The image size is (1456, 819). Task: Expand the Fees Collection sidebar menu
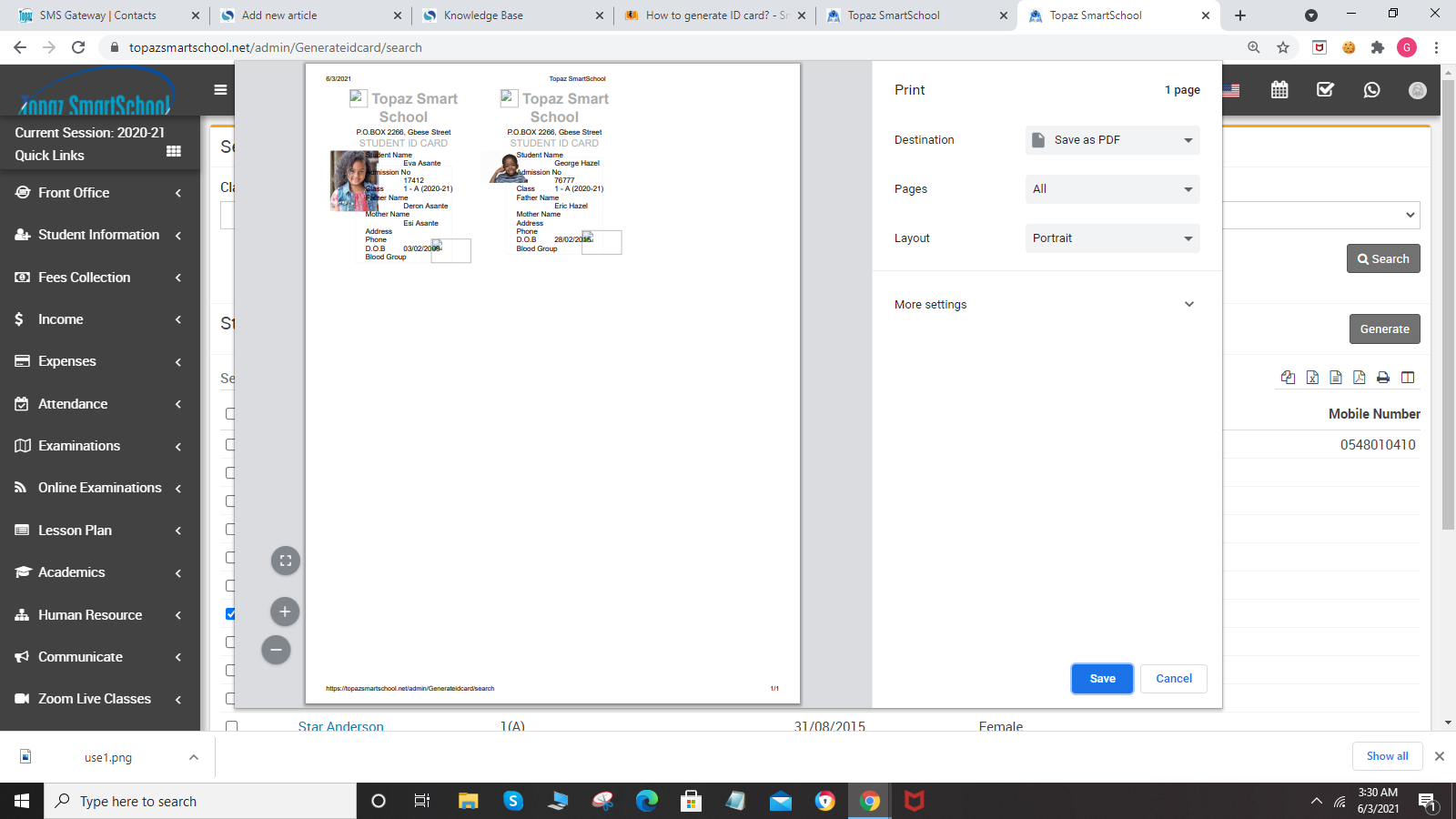98,278
